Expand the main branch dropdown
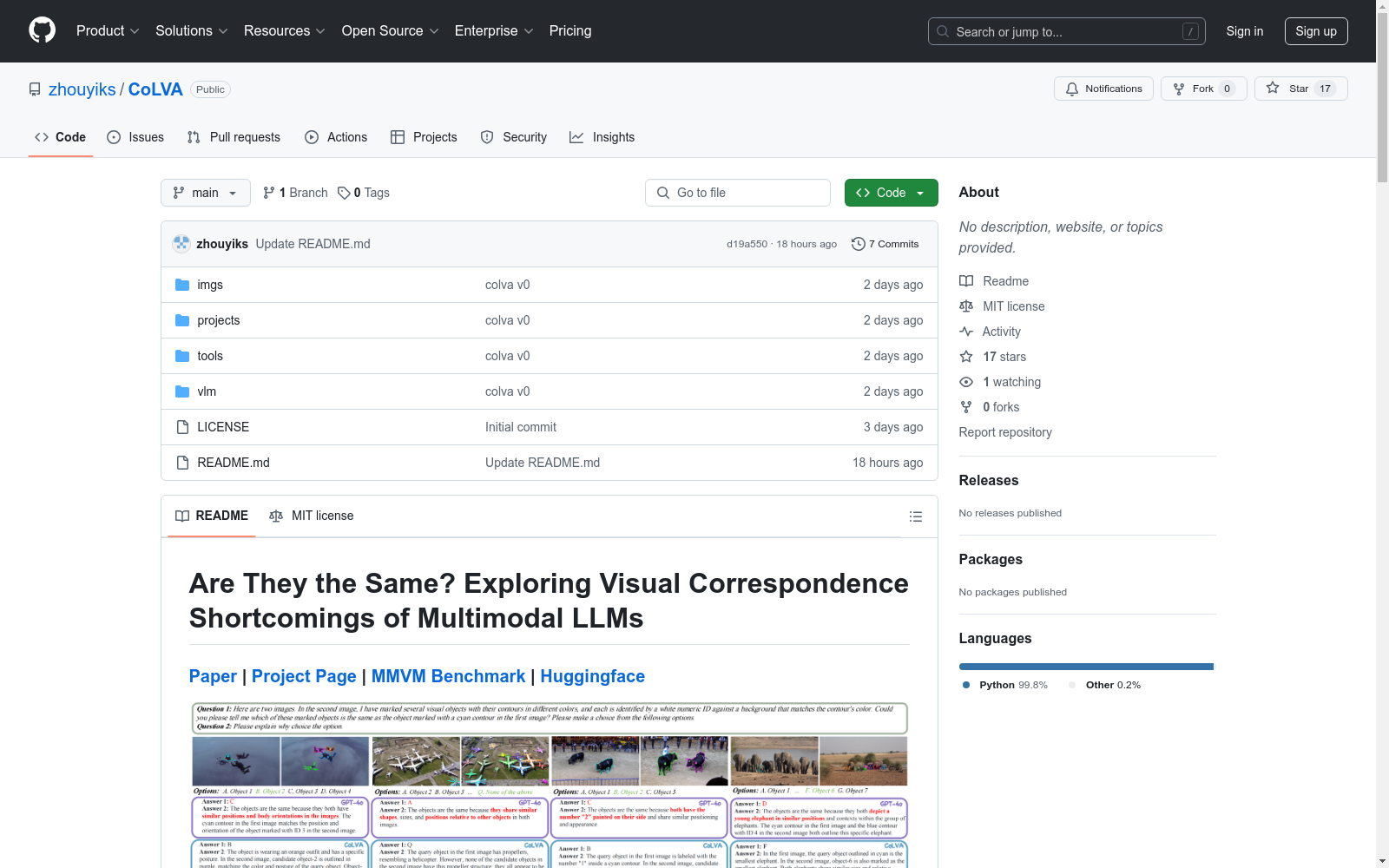Viewport: 1389px width, 868px height. [205, 193]
